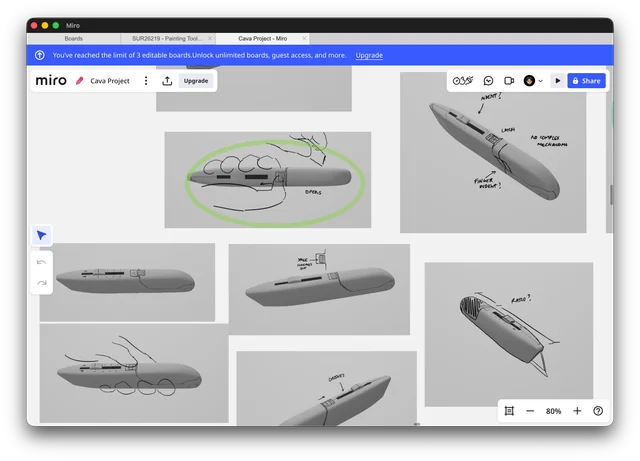Close the SUR26219 Painting Tool tab

[210, 38]
